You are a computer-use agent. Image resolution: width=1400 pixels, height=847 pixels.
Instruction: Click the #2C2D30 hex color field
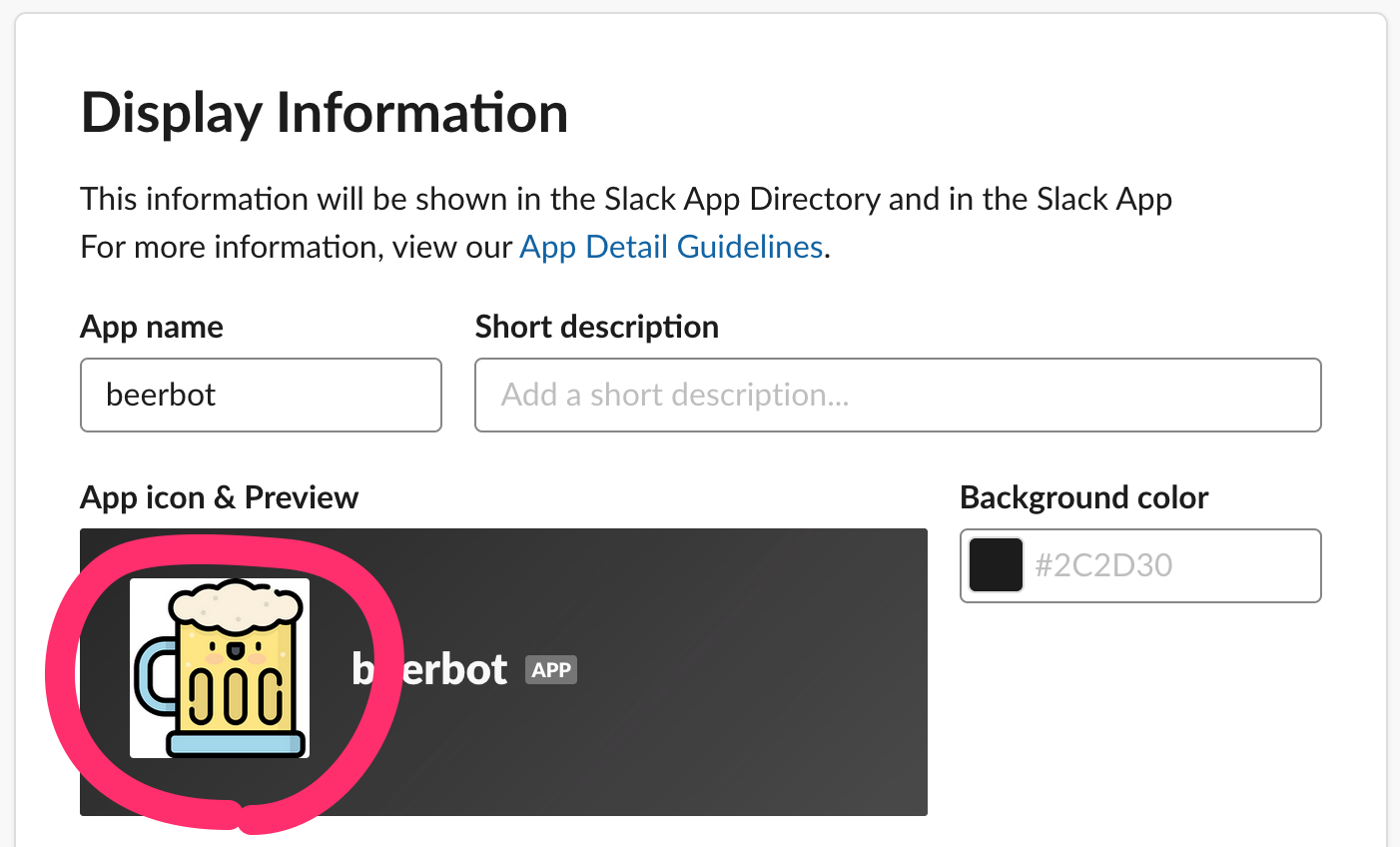pos(1168,565)
